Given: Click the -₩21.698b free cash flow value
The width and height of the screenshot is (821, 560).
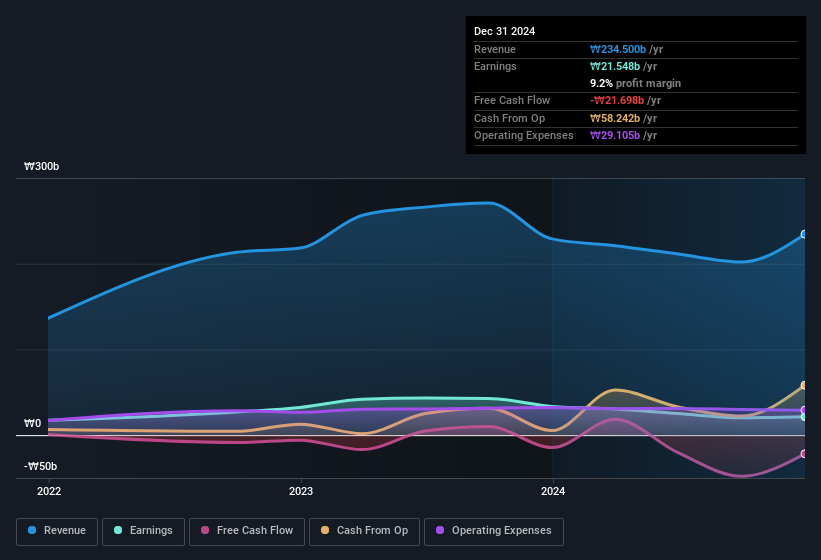Looking at the screenshot, I should (x=617, y=100).
